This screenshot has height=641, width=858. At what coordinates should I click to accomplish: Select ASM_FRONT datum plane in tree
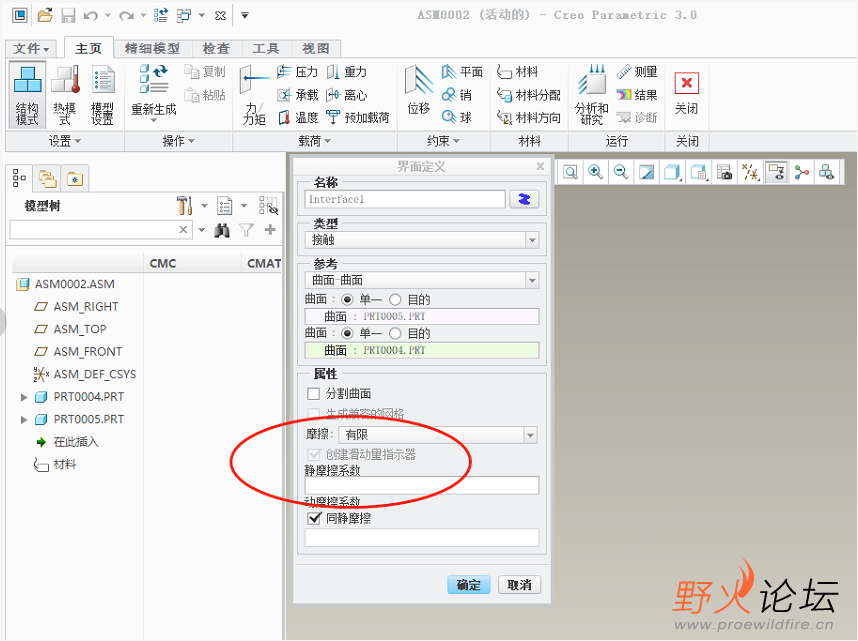[x=78, y=352]
